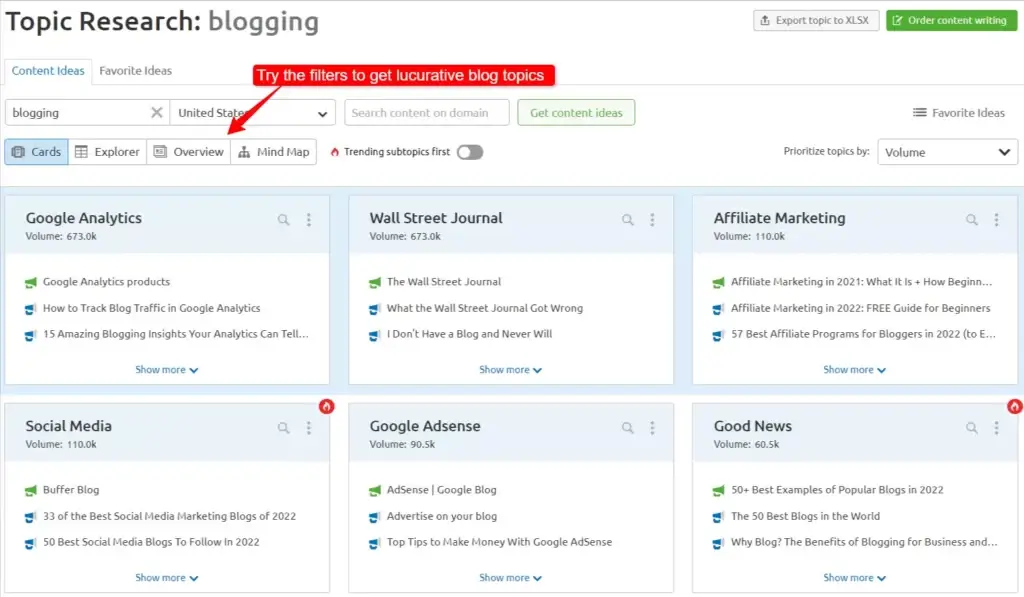Clear the blogging keyword with the X icon
Screen dimensions: 1024x597
157,112
